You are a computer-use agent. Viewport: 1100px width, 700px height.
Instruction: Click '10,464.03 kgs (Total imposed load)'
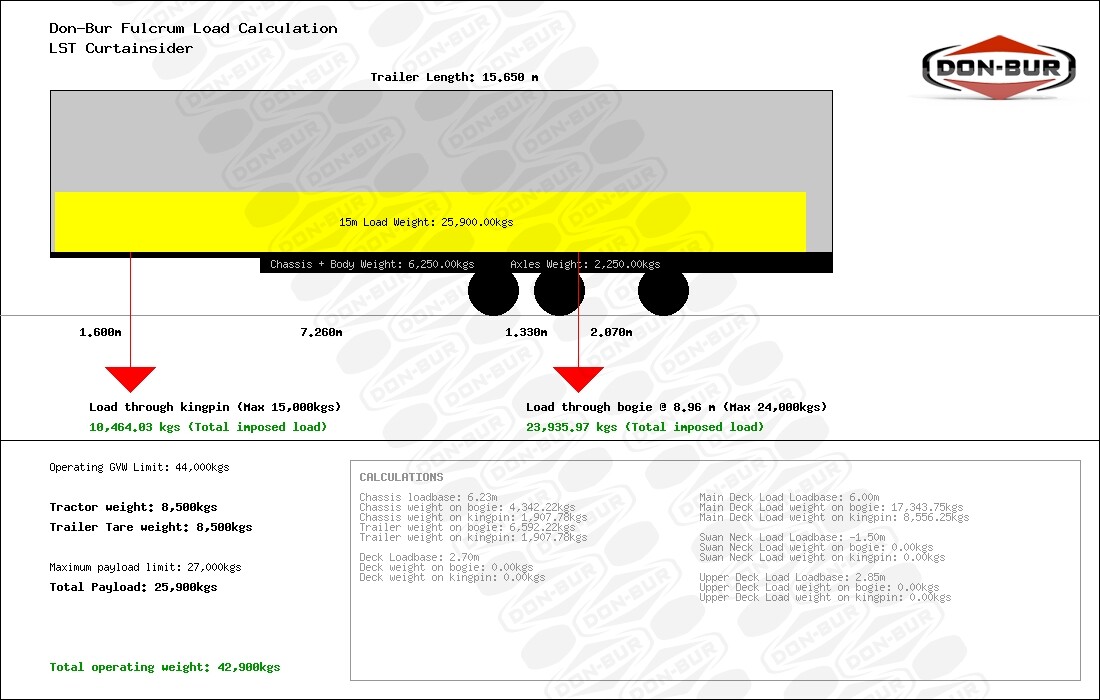click(208, 427)
